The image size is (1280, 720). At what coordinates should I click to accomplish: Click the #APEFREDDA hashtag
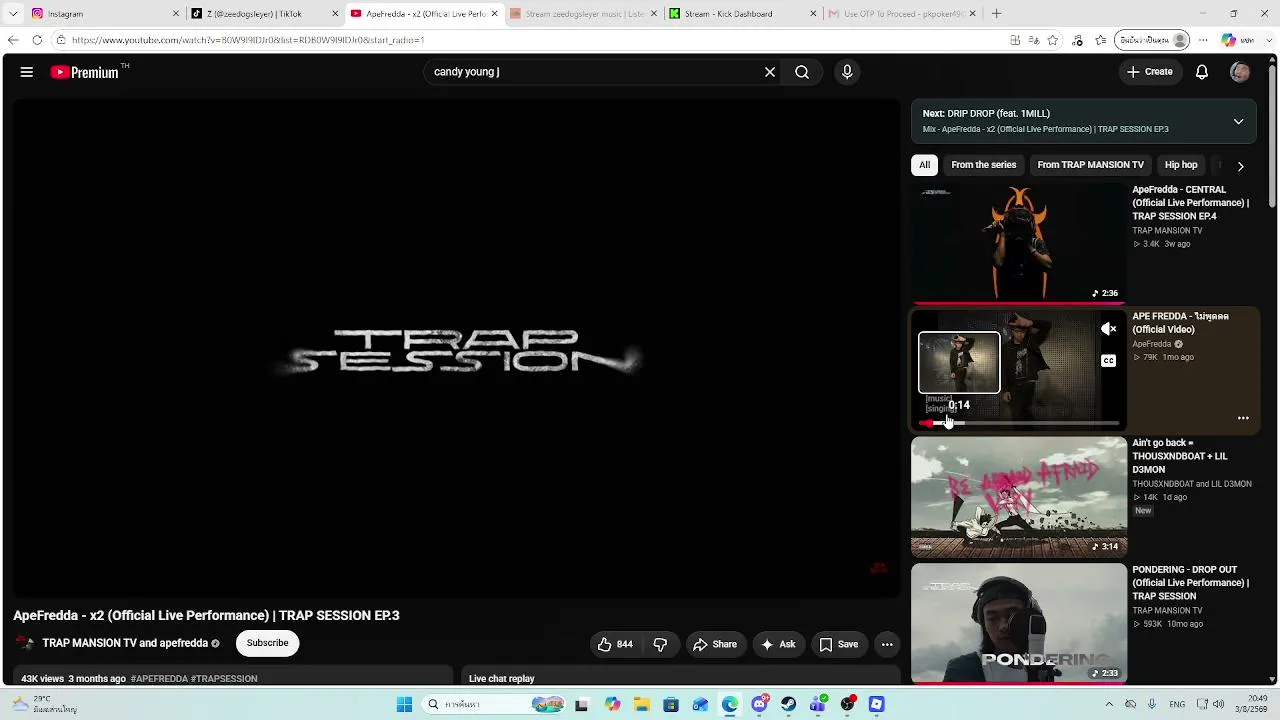(159, 679)
